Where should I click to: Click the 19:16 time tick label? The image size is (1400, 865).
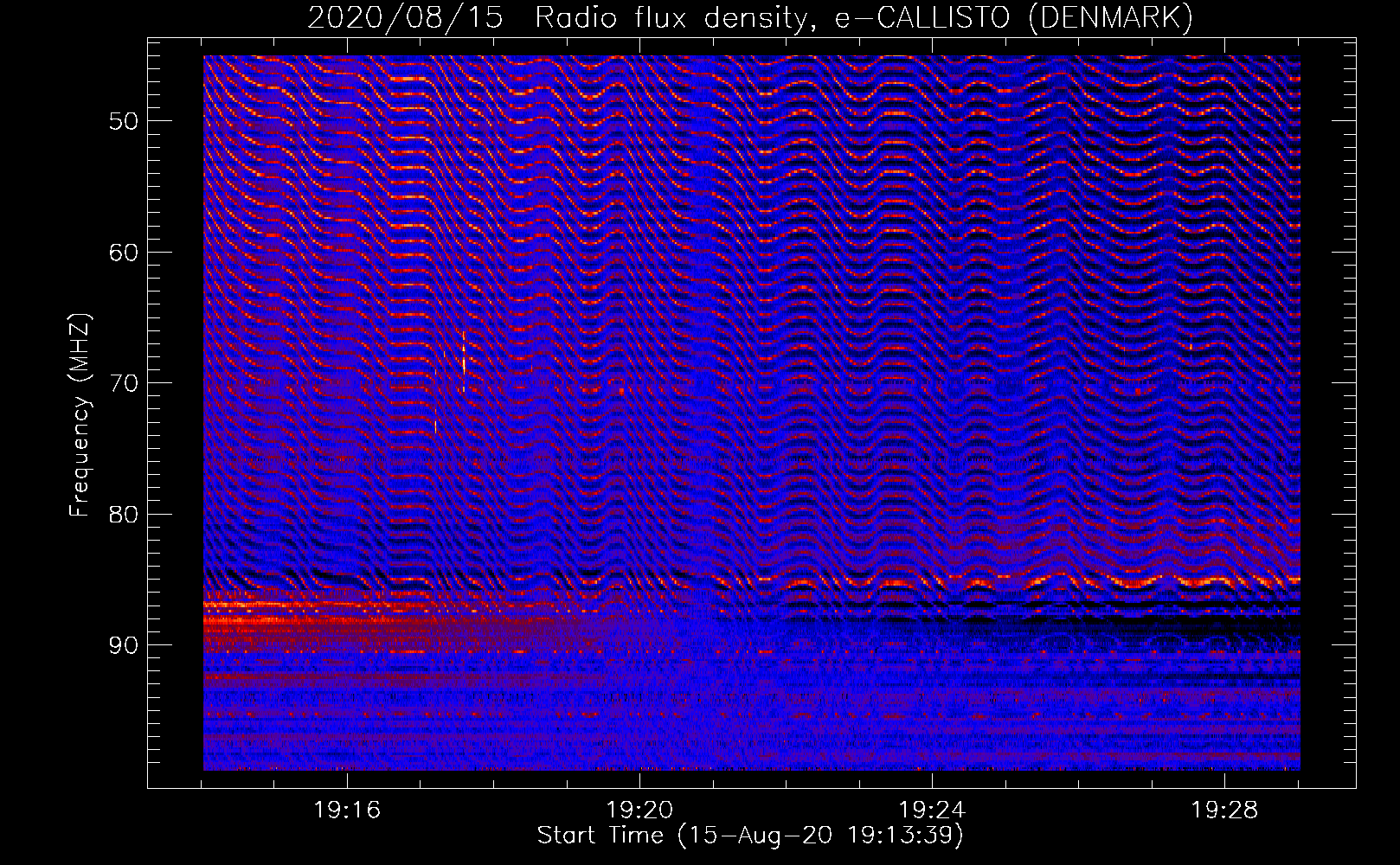[347, 811]
